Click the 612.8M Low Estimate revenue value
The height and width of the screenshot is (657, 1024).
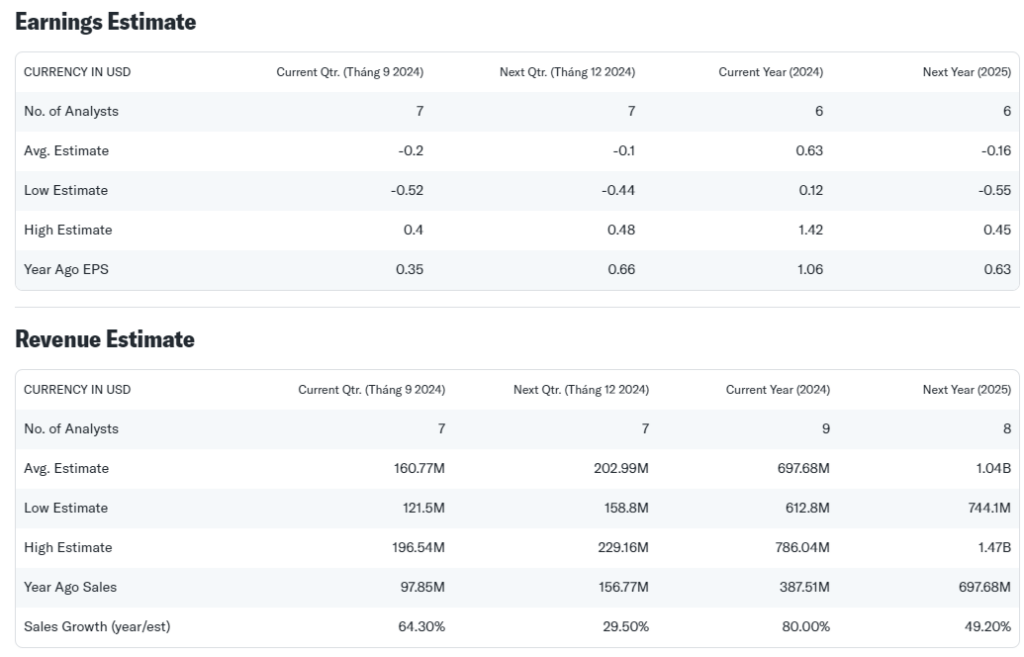tap(807, 508)
